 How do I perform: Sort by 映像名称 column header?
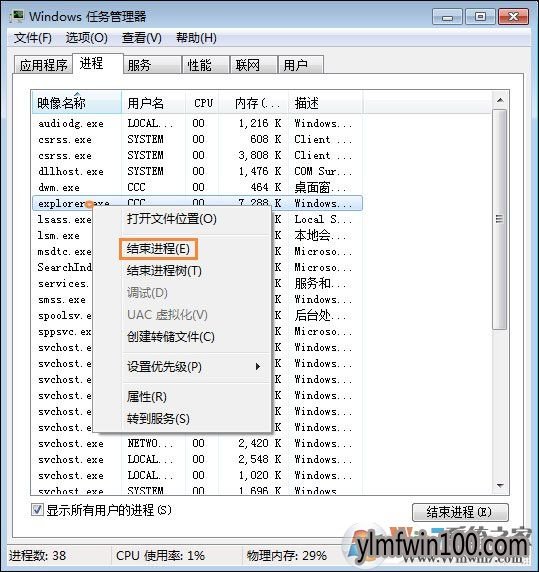coord(76,103)
